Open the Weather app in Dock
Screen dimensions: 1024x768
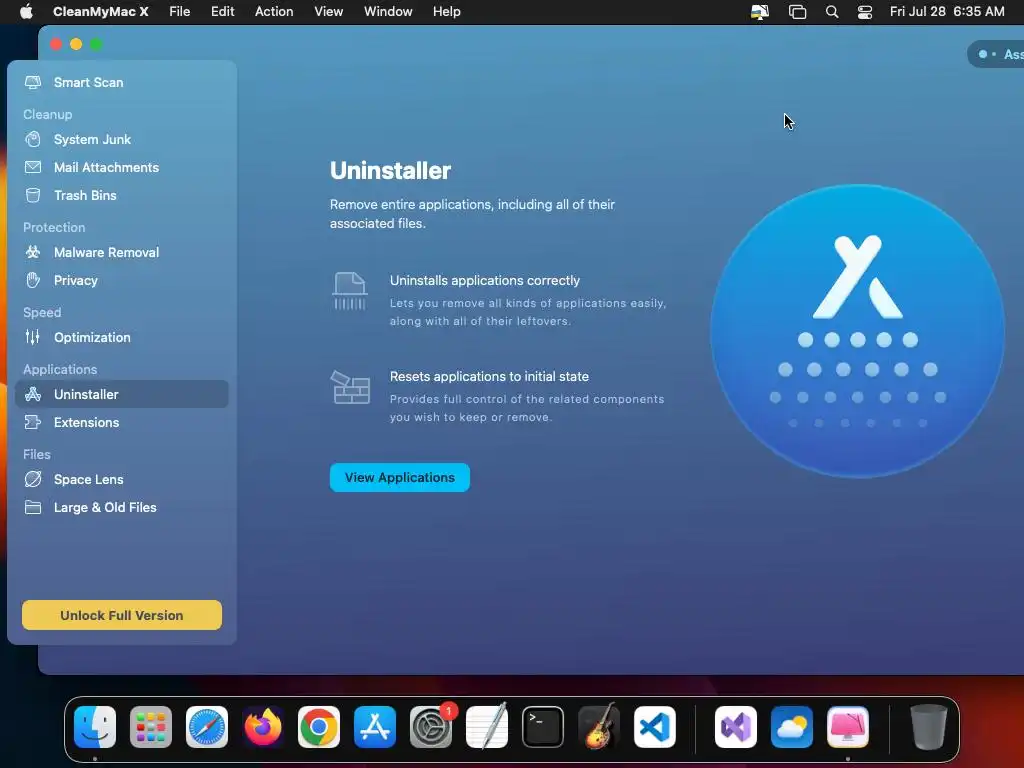click(x=792, y=727)
